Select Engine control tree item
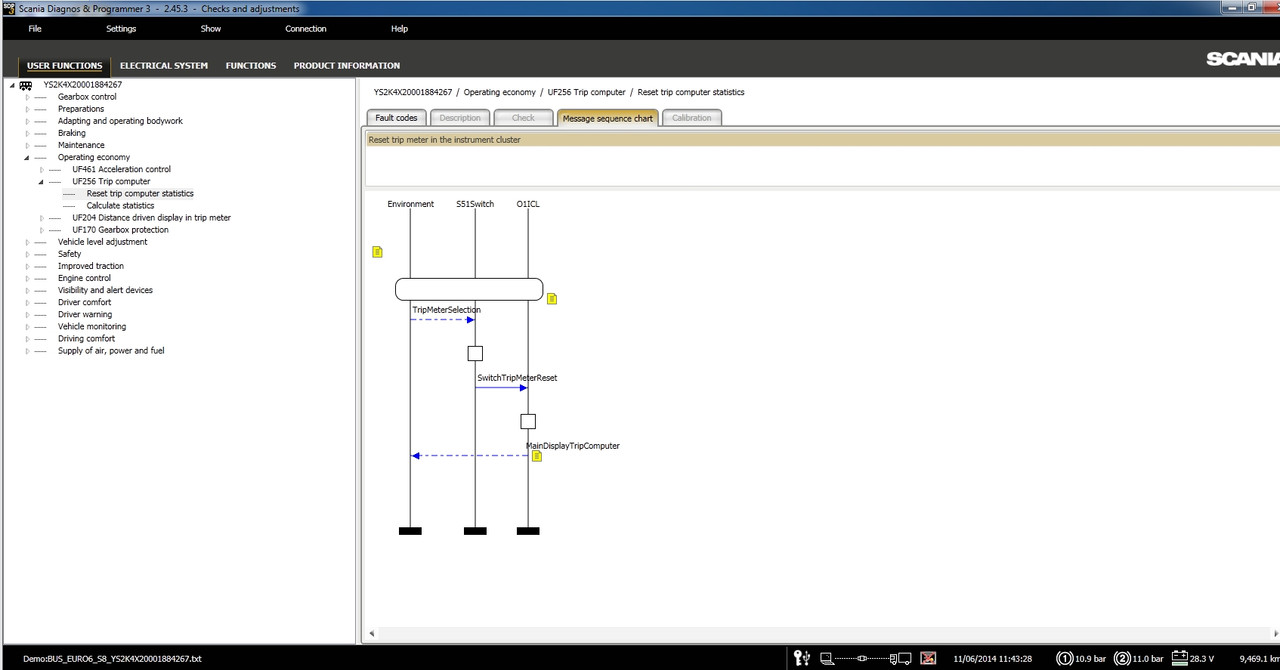The width and height of the screenshot is (1280, 670). point(84,278)
